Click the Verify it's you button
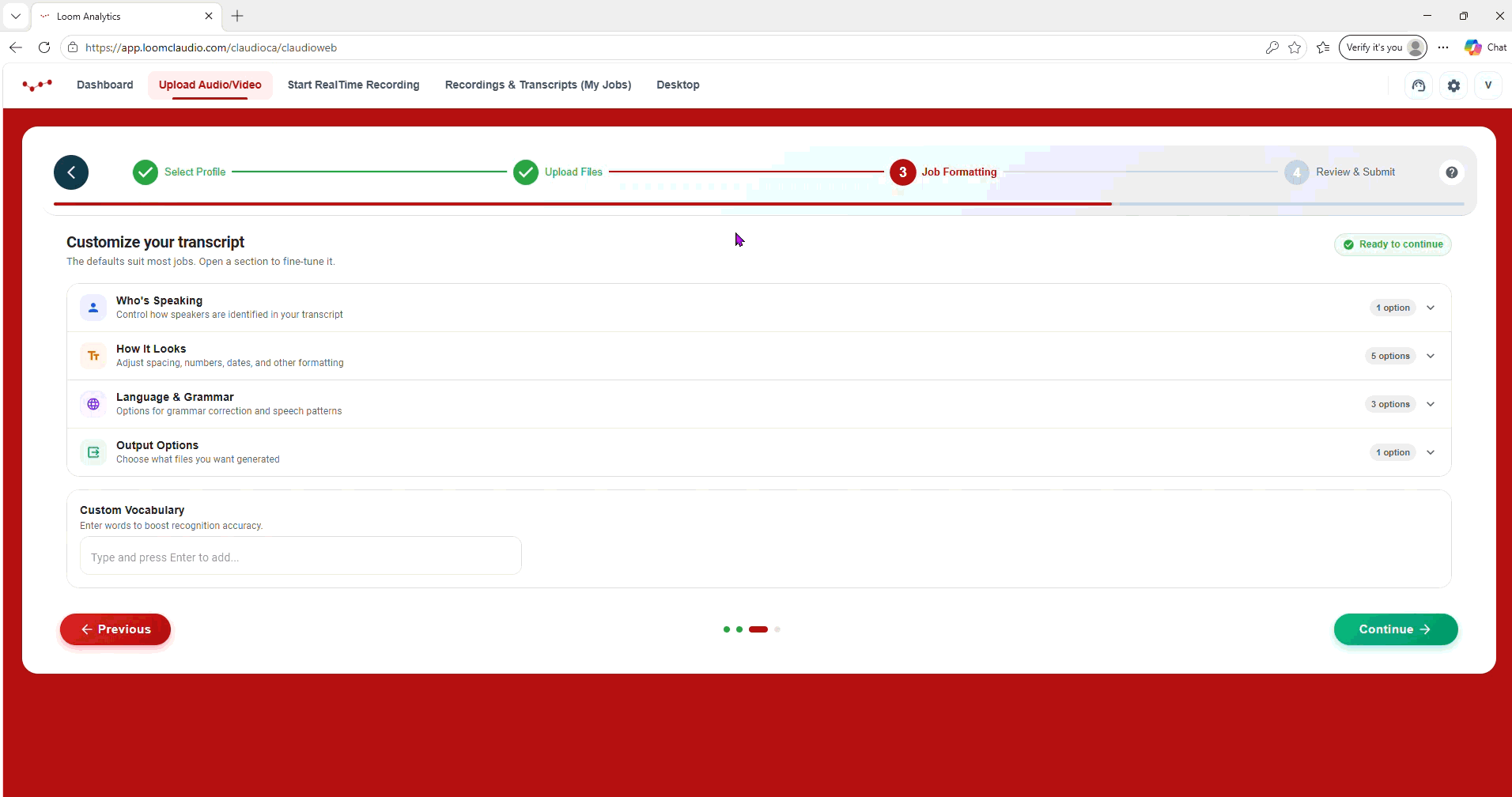 click(1383, 47)
